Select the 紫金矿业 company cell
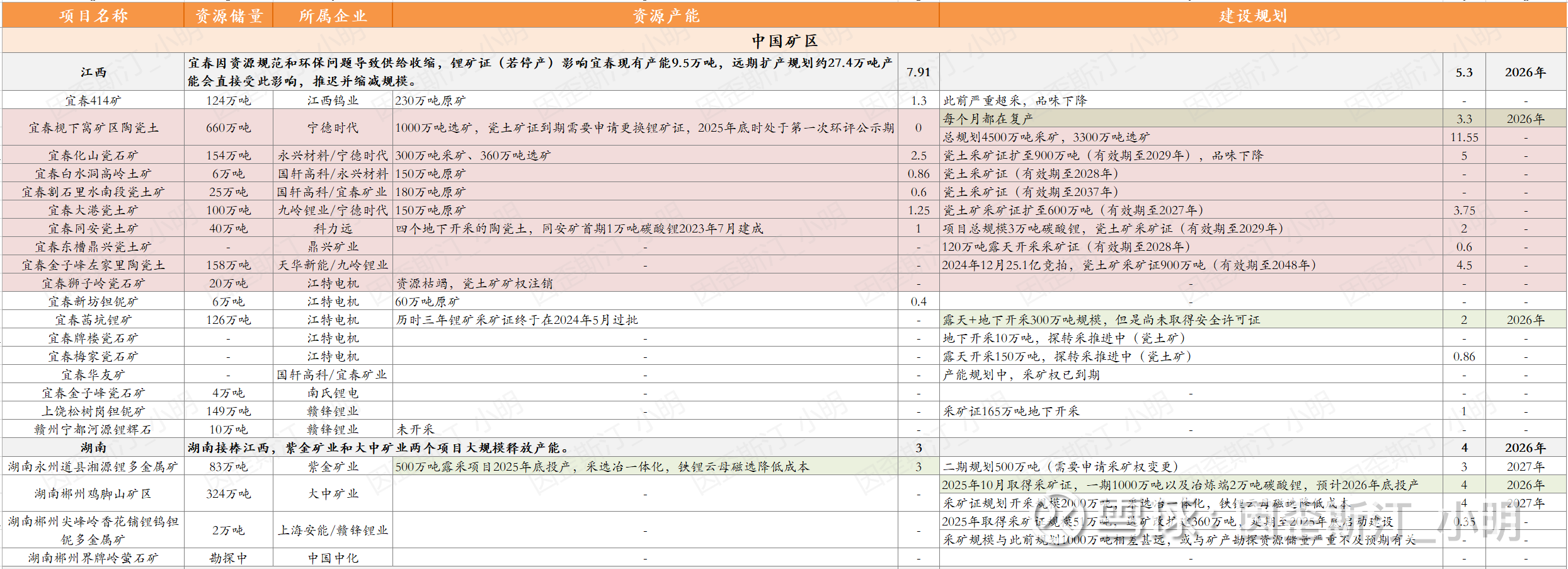Screen dimensions: 1568x569 point(333,466)
